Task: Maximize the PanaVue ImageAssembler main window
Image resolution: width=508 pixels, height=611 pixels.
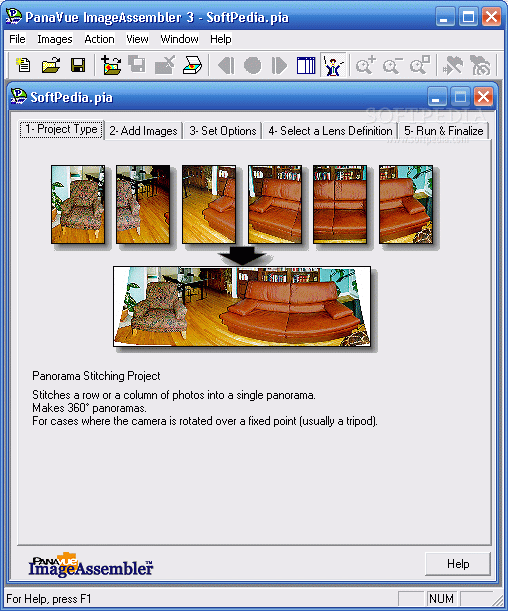Action: [x=468, y=17]
